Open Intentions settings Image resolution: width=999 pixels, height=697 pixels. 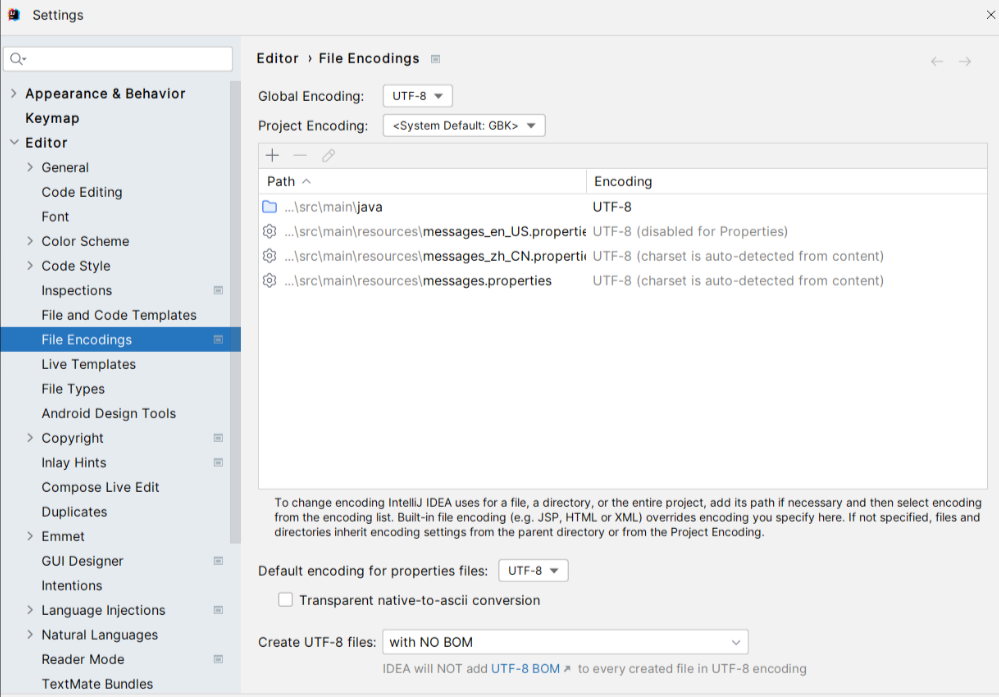tap(71, 586)
